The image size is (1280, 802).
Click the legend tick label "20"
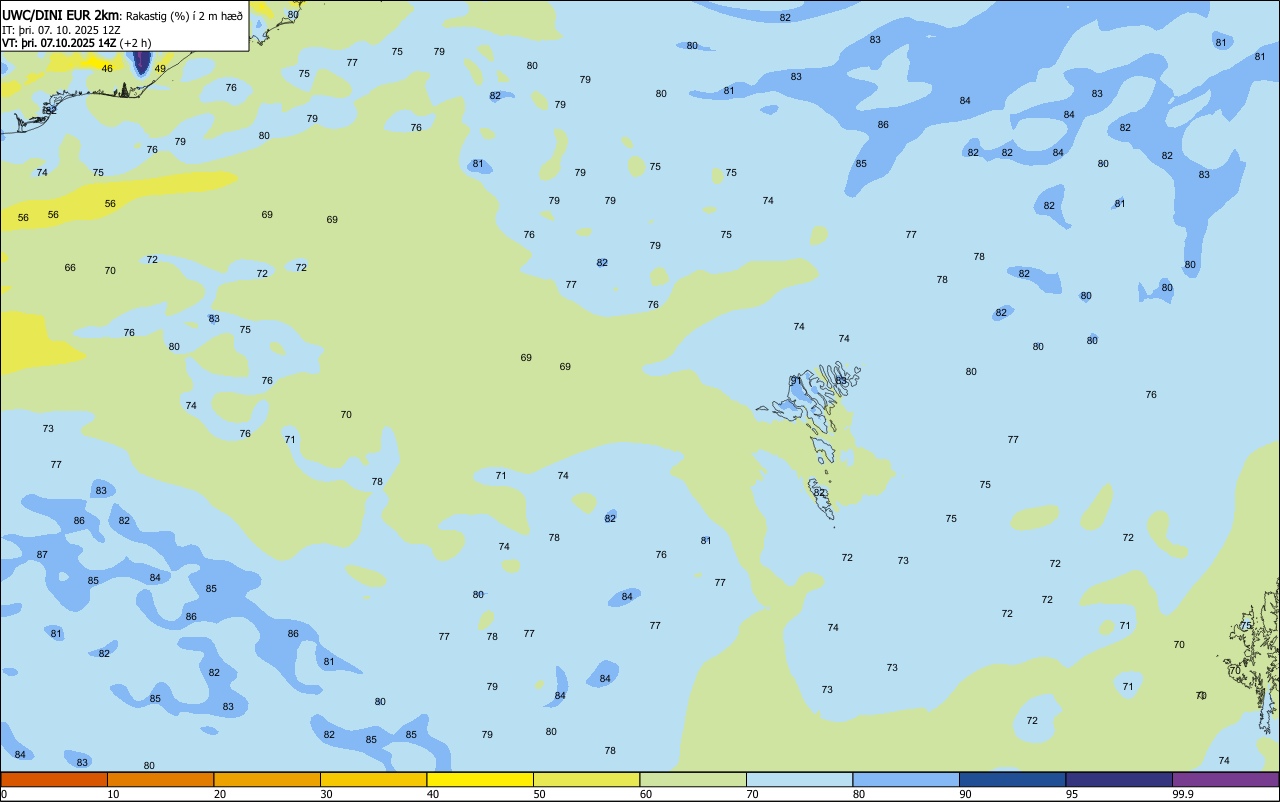point(219,794)
